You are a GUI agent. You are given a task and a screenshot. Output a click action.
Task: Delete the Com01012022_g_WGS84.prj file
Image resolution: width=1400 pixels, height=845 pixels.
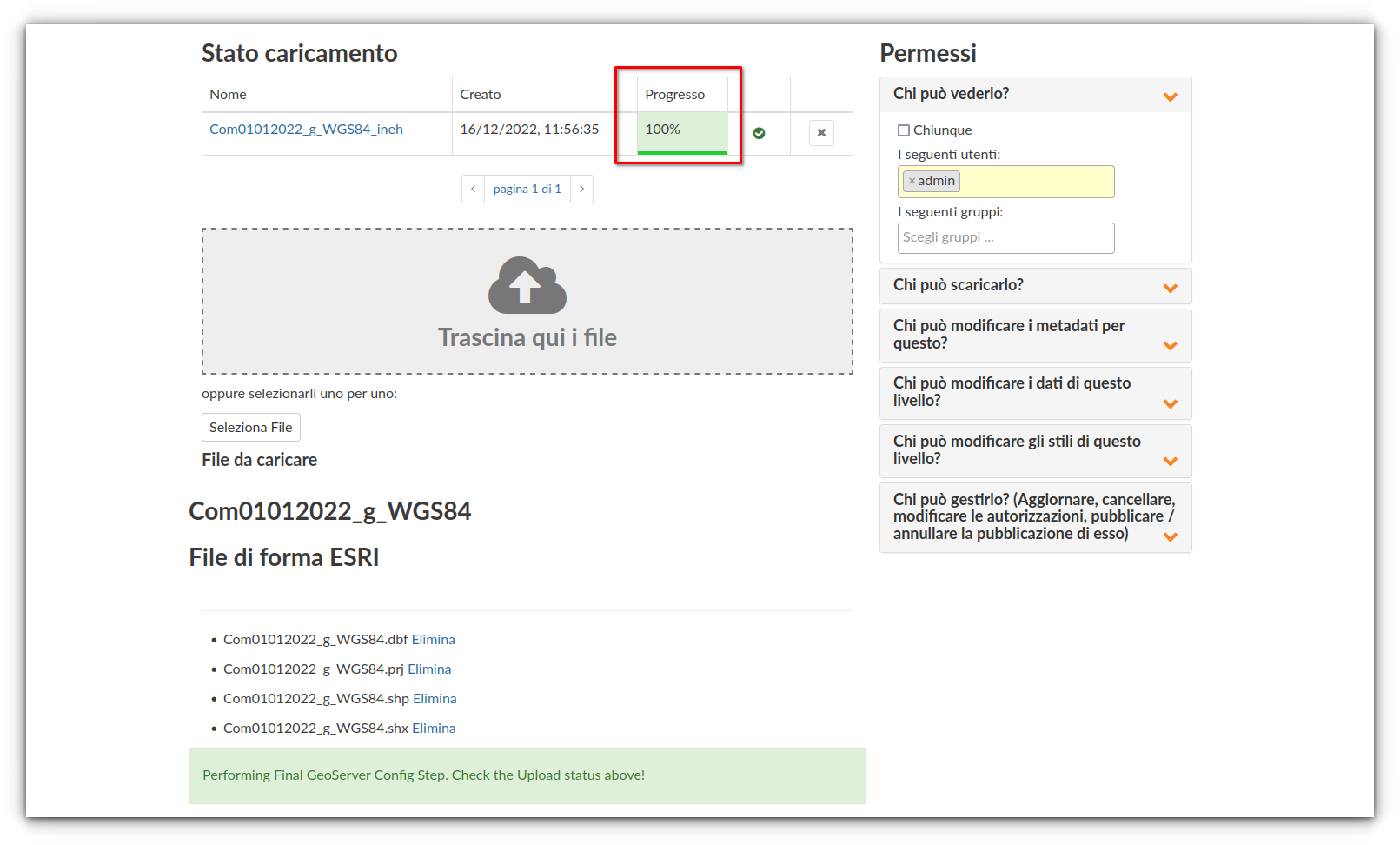[429, 669]
